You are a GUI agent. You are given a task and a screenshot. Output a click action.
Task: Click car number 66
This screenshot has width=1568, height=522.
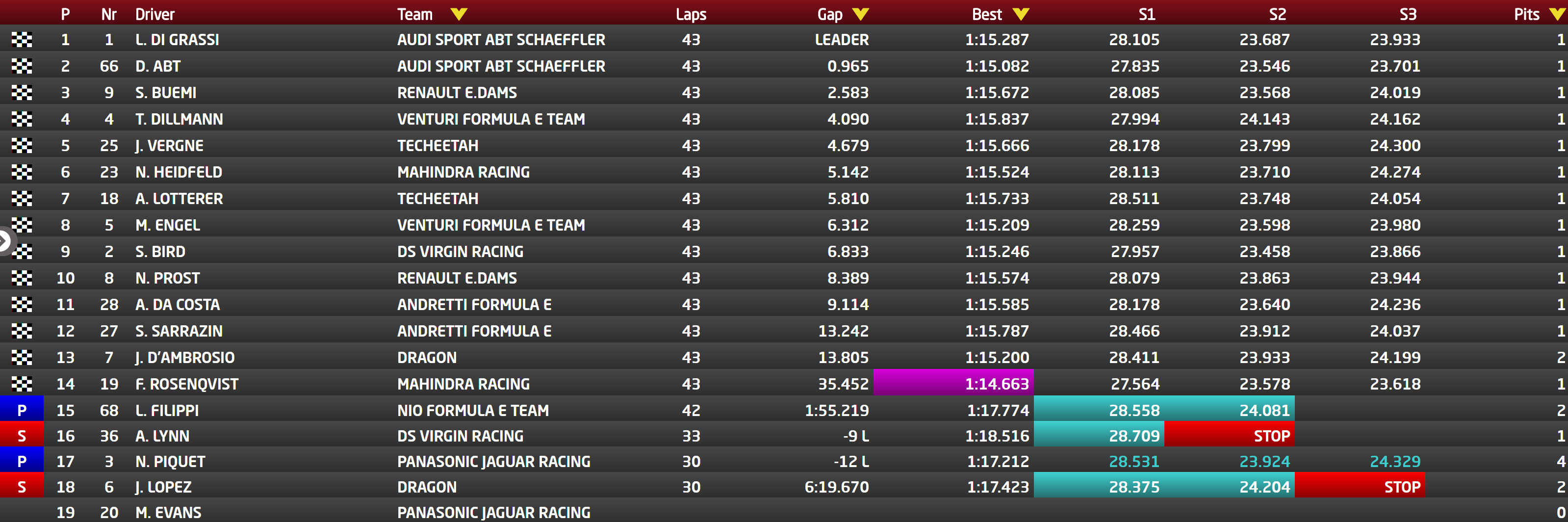pyautogui.click(x=109, y=66)
